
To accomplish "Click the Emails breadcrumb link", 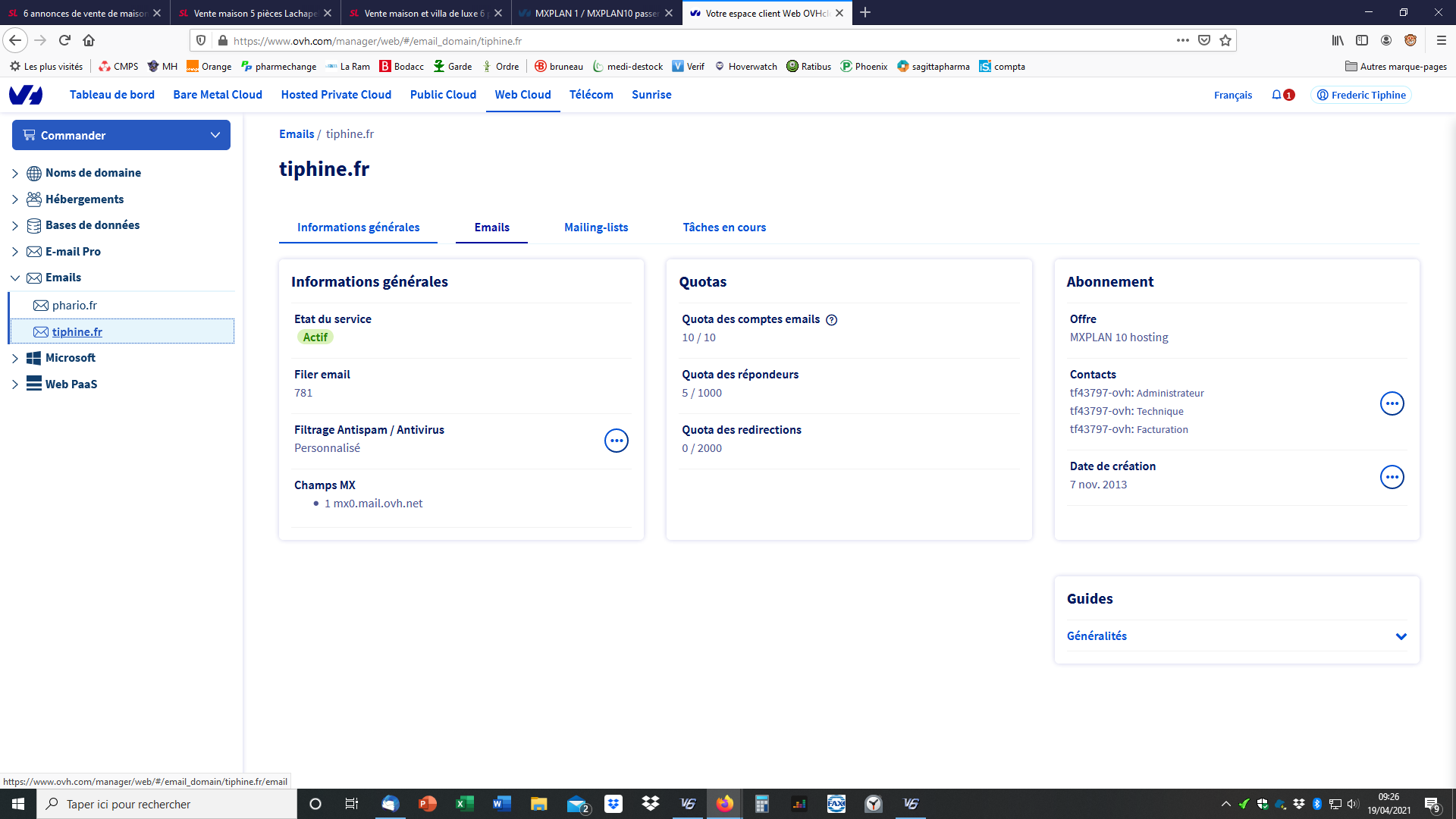I will pyautogui.click(x=296, y=134).
